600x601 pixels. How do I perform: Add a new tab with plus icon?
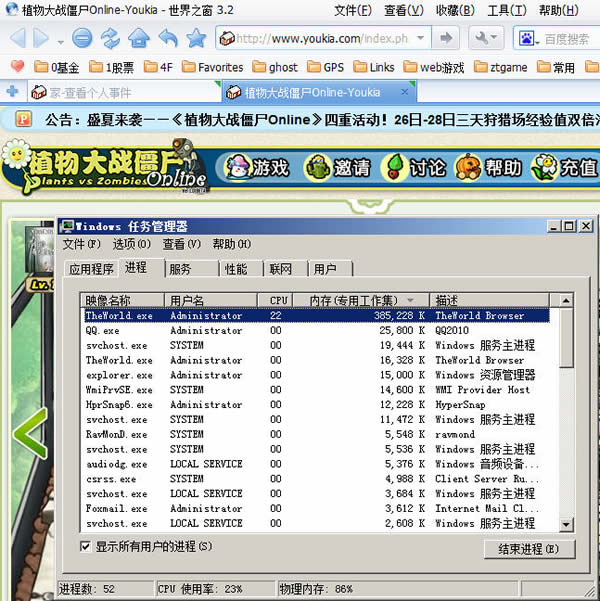click(x=13, y=91)
